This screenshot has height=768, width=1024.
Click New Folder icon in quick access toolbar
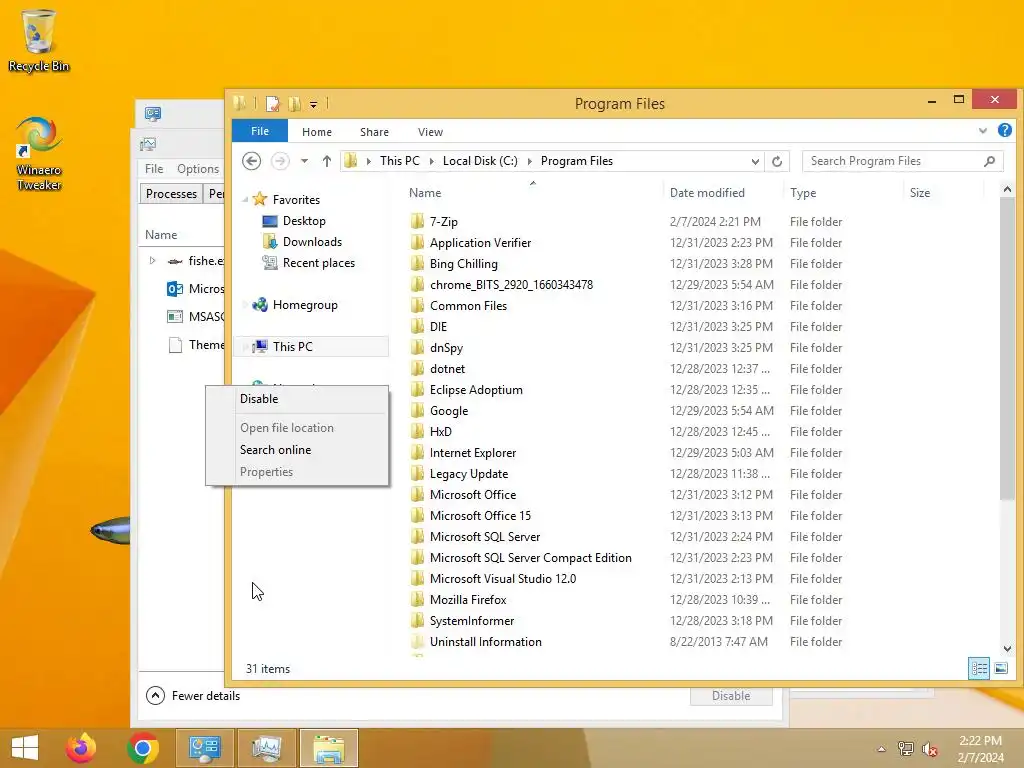pyautogui.click(x=295, y=103)
